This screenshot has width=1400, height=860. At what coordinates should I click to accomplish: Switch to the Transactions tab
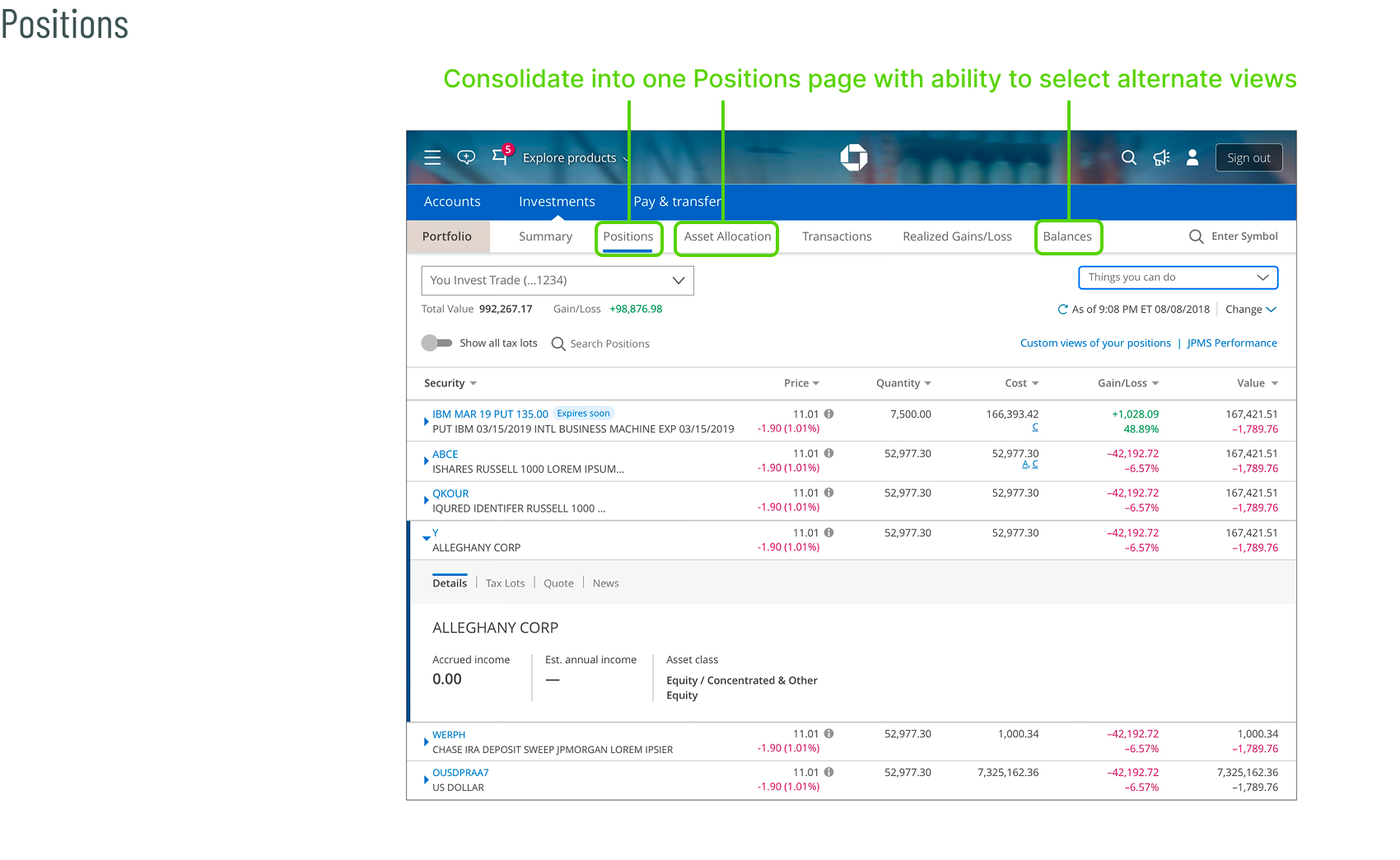point(837,236)
